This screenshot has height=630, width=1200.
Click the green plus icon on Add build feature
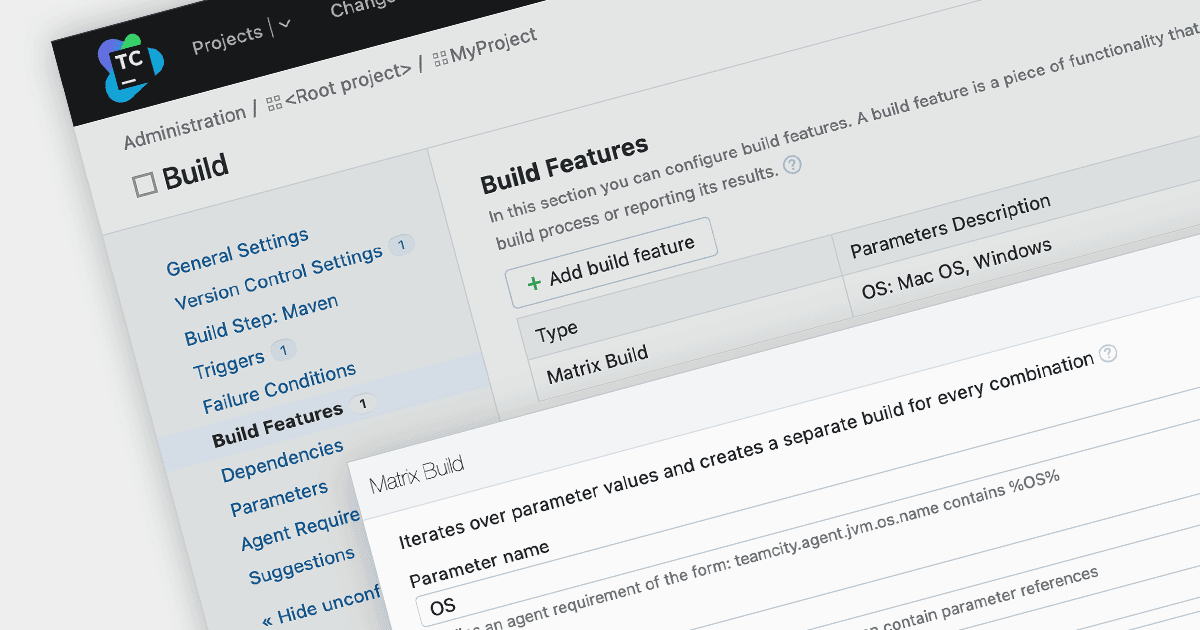pyautogui.click(x=534, y=282)
